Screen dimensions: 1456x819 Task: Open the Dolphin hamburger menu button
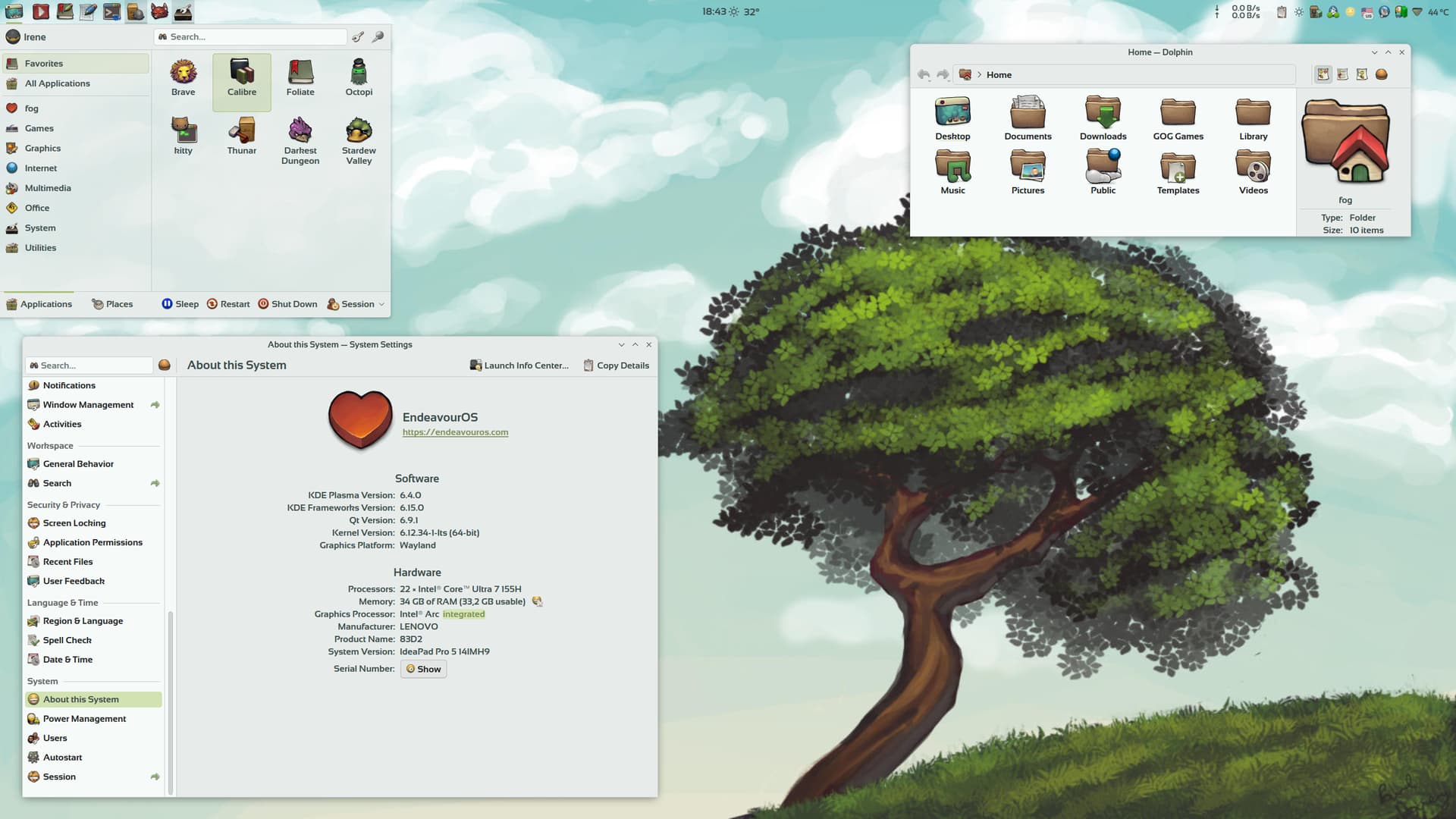tap(1382, 74)
